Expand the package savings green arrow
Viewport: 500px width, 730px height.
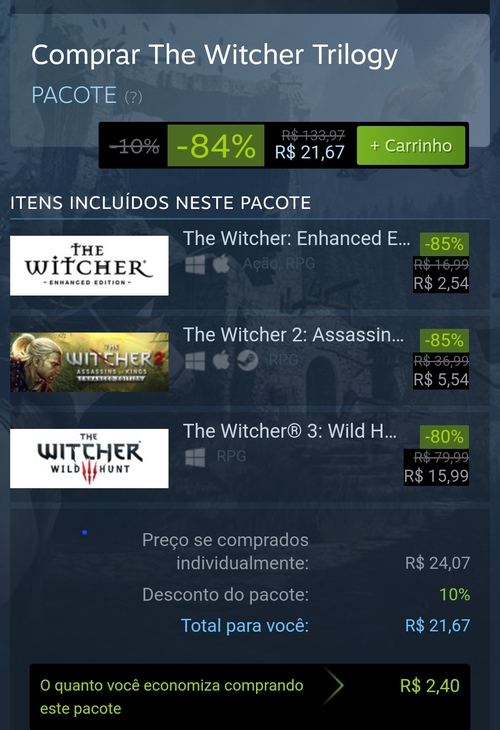tap(334, 686)
